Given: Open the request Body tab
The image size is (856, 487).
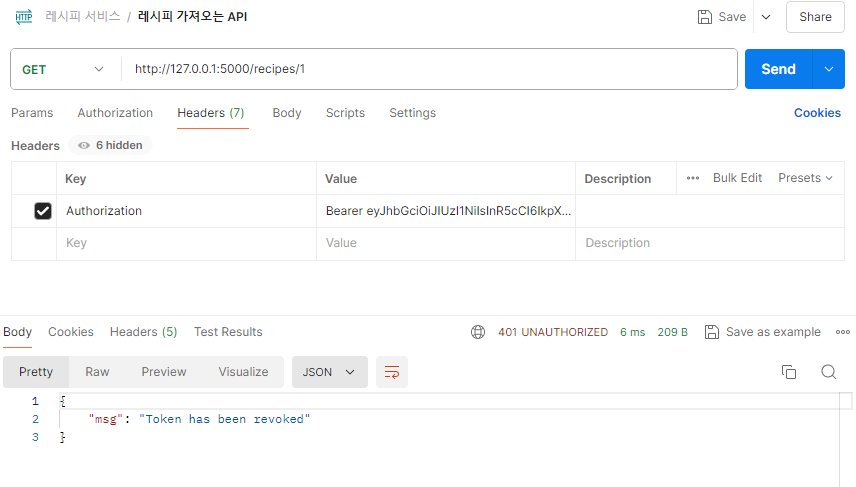Looking at the screenshot, I should pos(287,113).
